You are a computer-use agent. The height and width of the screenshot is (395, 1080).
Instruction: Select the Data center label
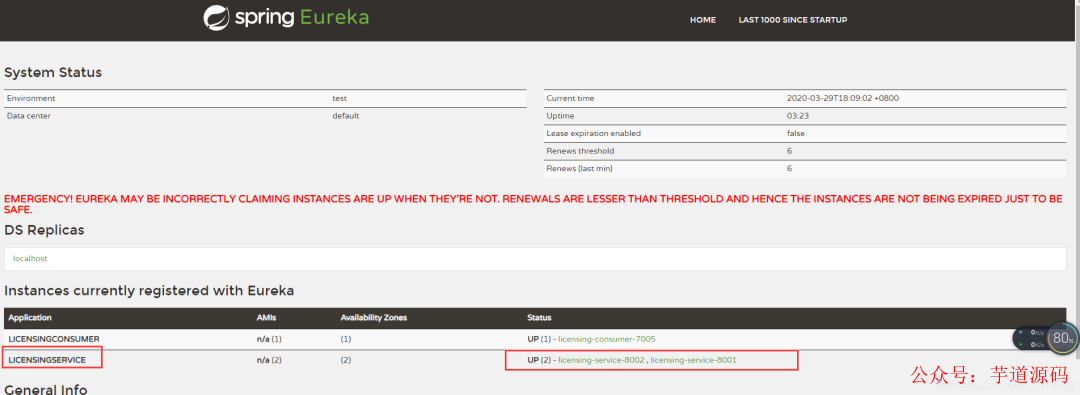pos(29,116)
